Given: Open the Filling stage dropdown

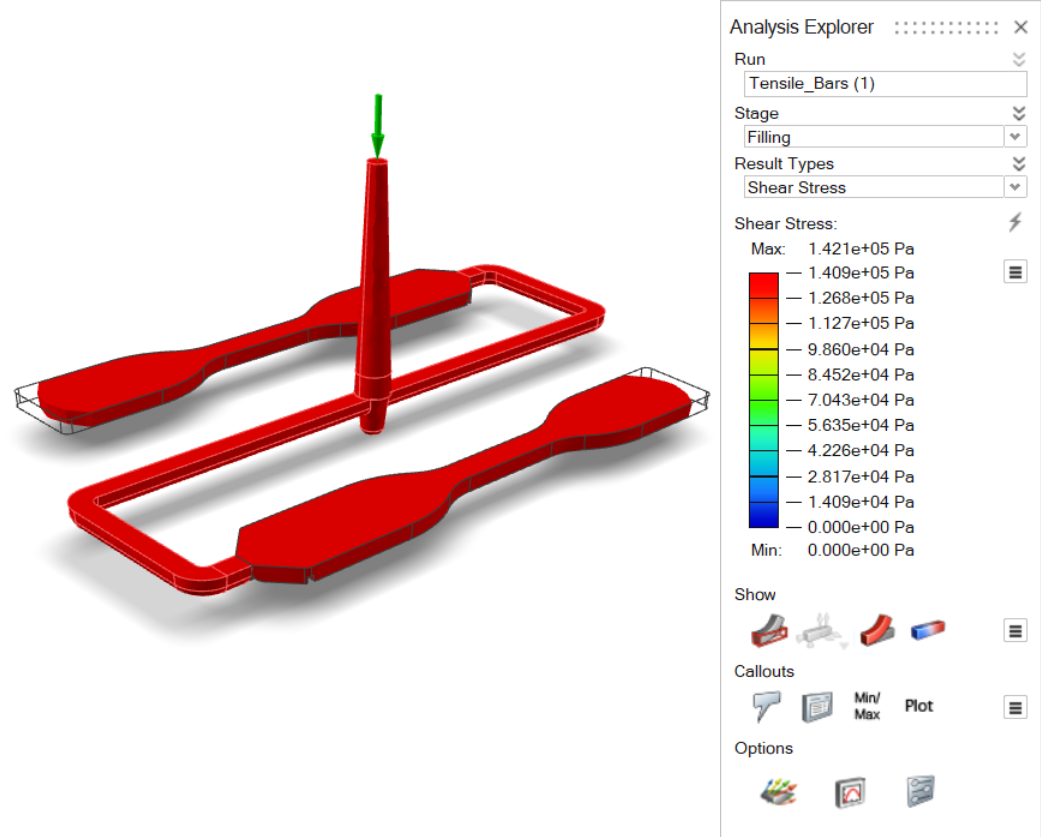Looking at the screenshot, I should coord(1014,137).
